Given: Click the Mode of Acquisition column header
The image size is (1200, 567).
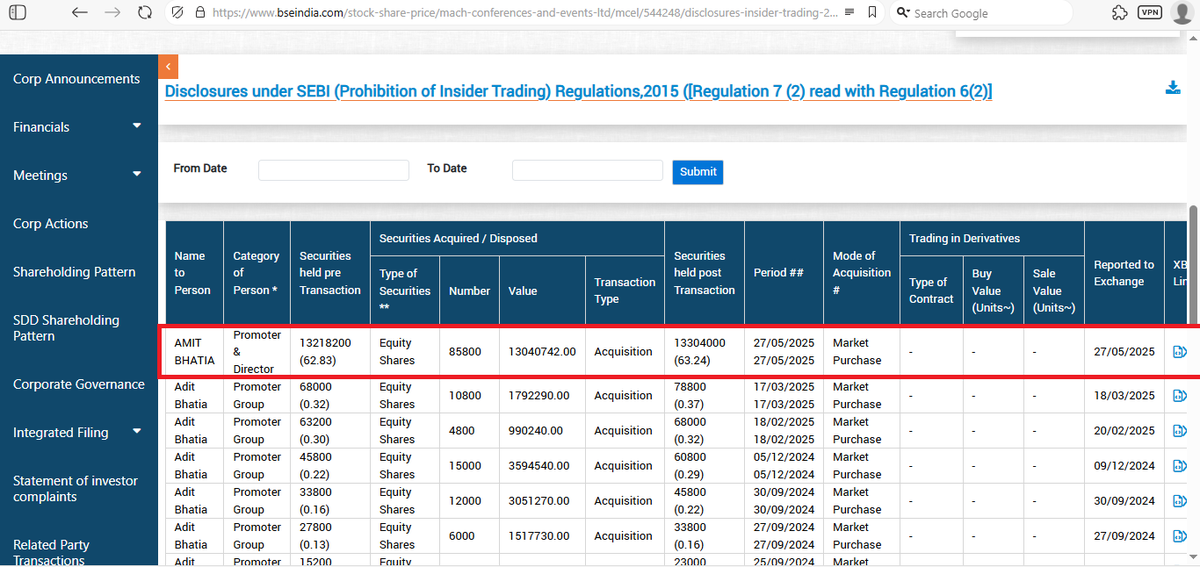Looking at the screenshot, I should pos(861,273).
